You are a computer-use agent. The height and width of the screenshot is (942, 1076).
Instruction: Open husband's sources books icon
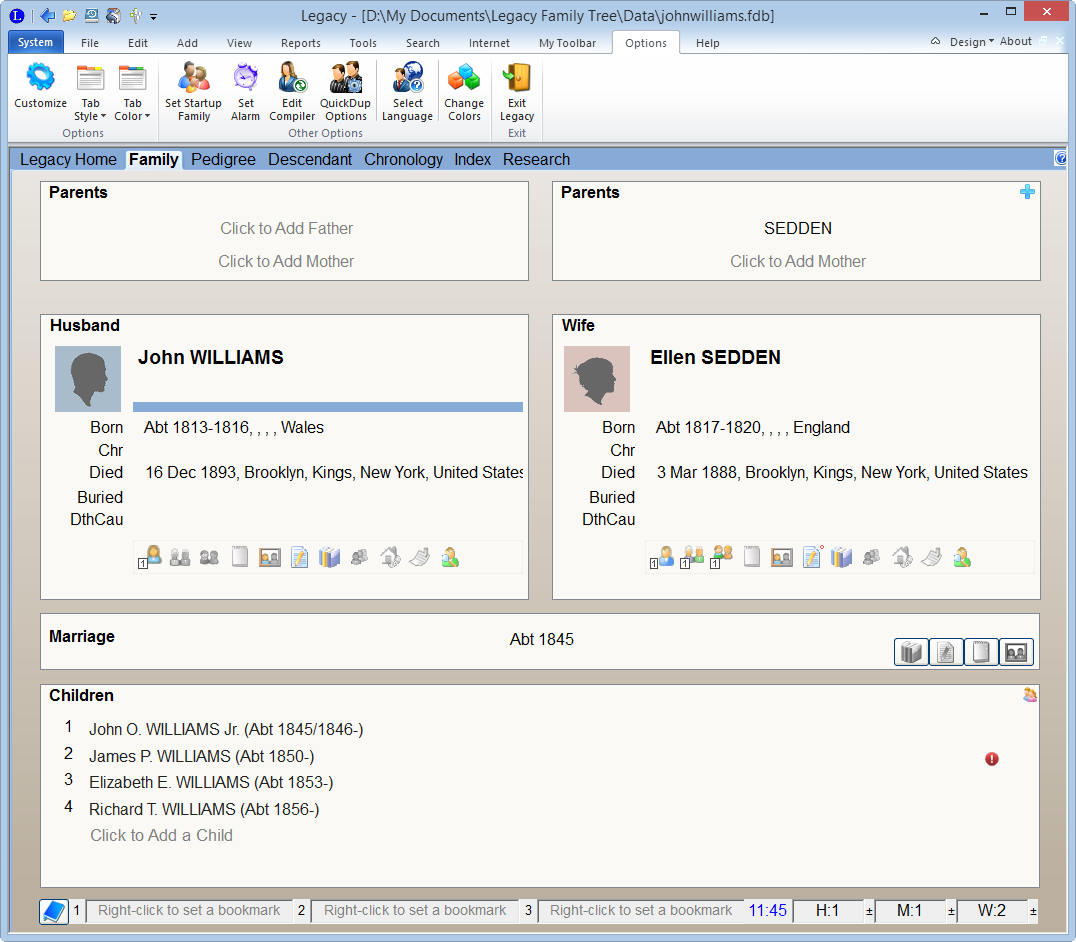pos(329,557)
